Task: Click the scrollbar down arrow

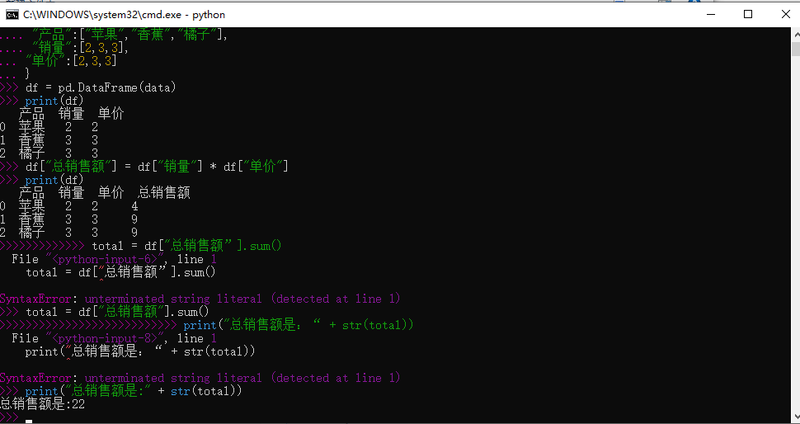Action: tap(796, 415)
